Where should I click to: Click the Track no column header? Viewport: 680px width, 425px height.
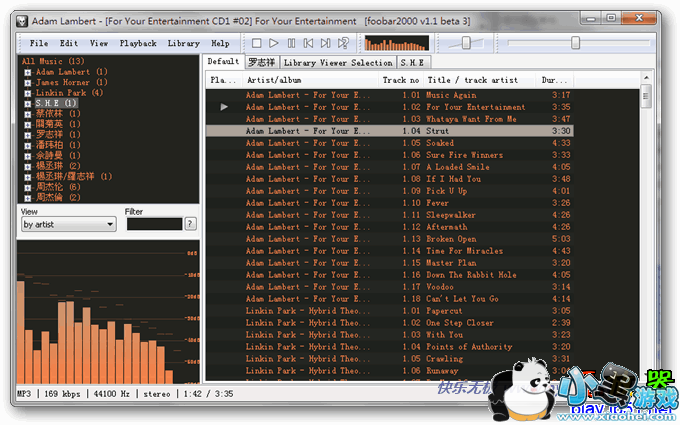tap(401, 80)
